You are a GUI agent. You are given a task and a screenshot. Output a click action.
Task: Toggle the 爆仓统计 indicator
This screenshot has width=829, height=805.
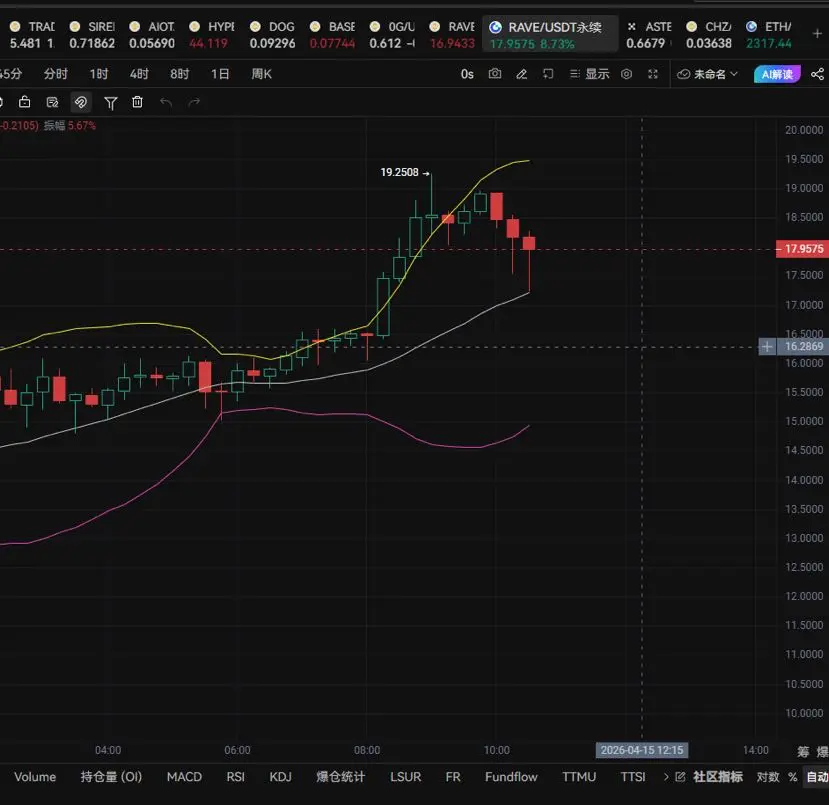[x=340, y=776]
